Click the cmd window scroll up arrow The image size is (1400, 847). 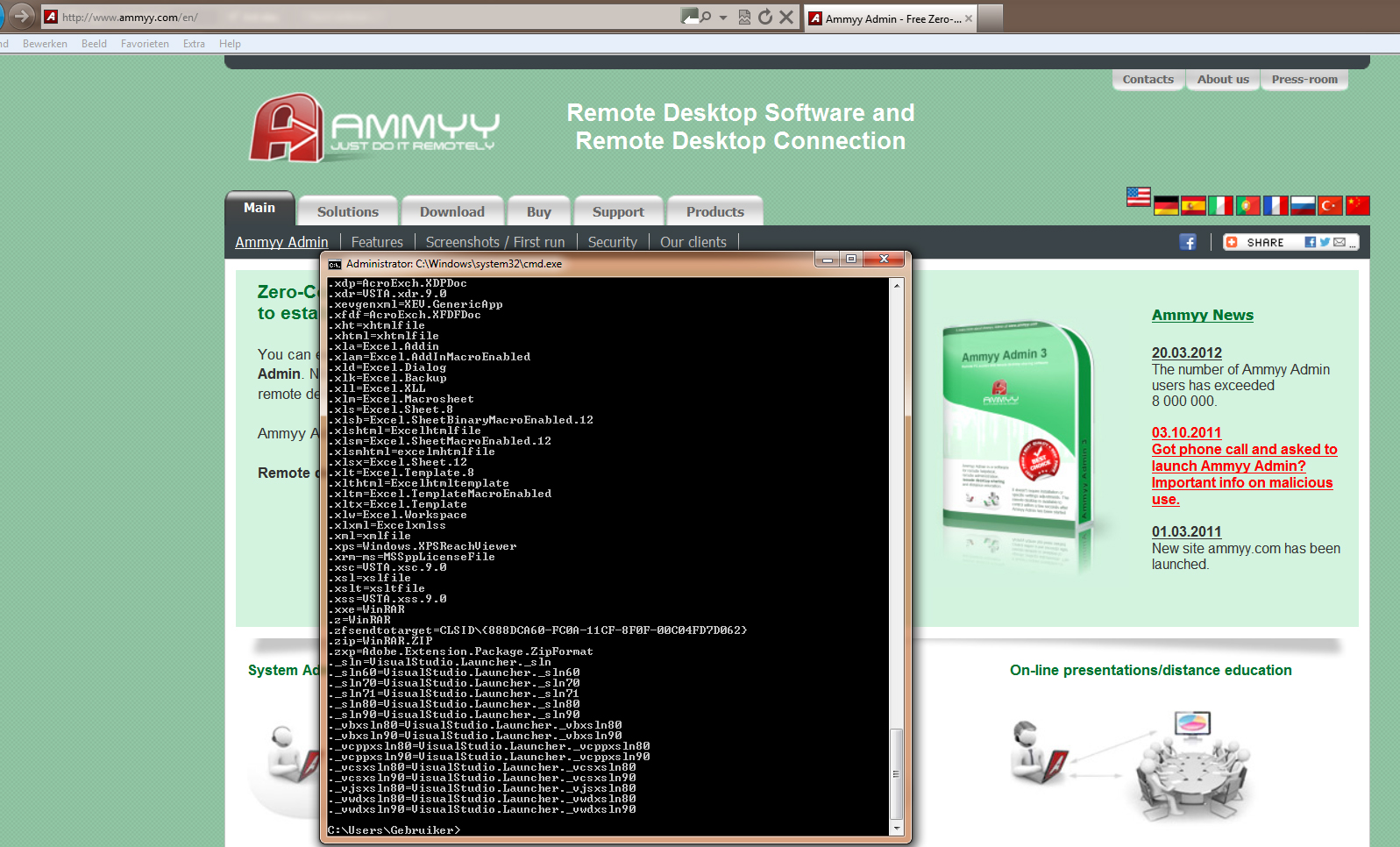pyautogui.click(x=897, y=286)
